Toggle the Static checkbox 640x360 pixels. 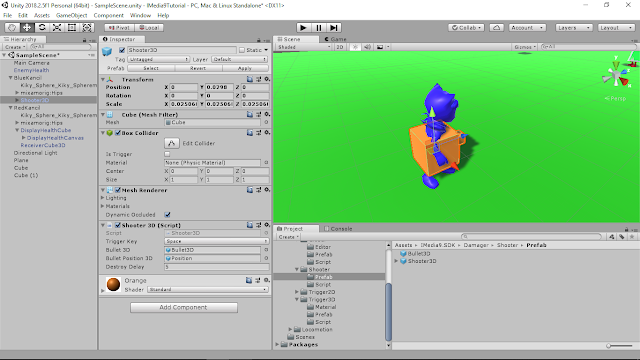pos(242,50)
